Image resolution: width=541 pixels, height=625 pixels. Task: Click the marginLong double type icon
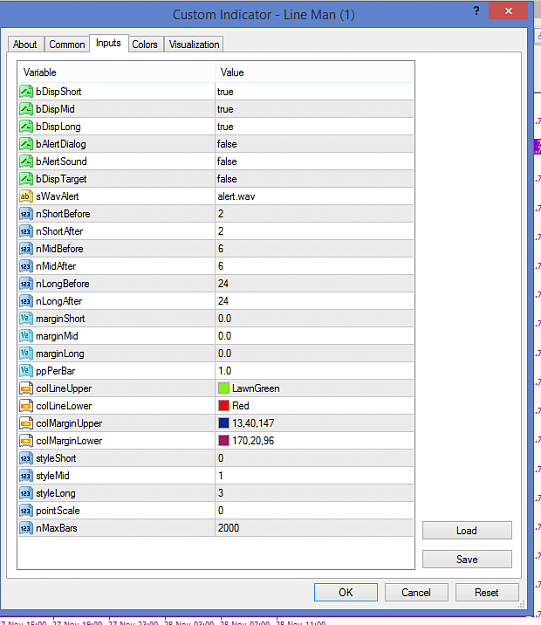point(26,354)
